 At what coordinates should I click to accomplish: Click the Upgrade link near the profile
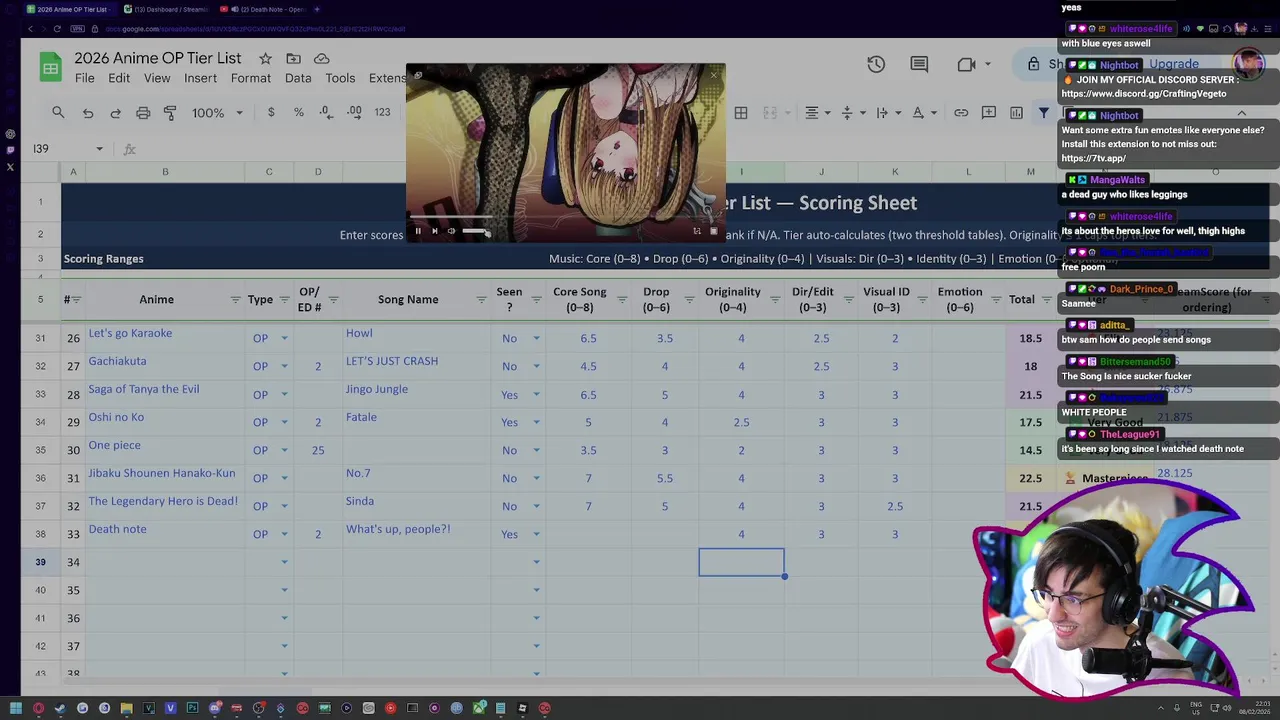[1173, 64]
